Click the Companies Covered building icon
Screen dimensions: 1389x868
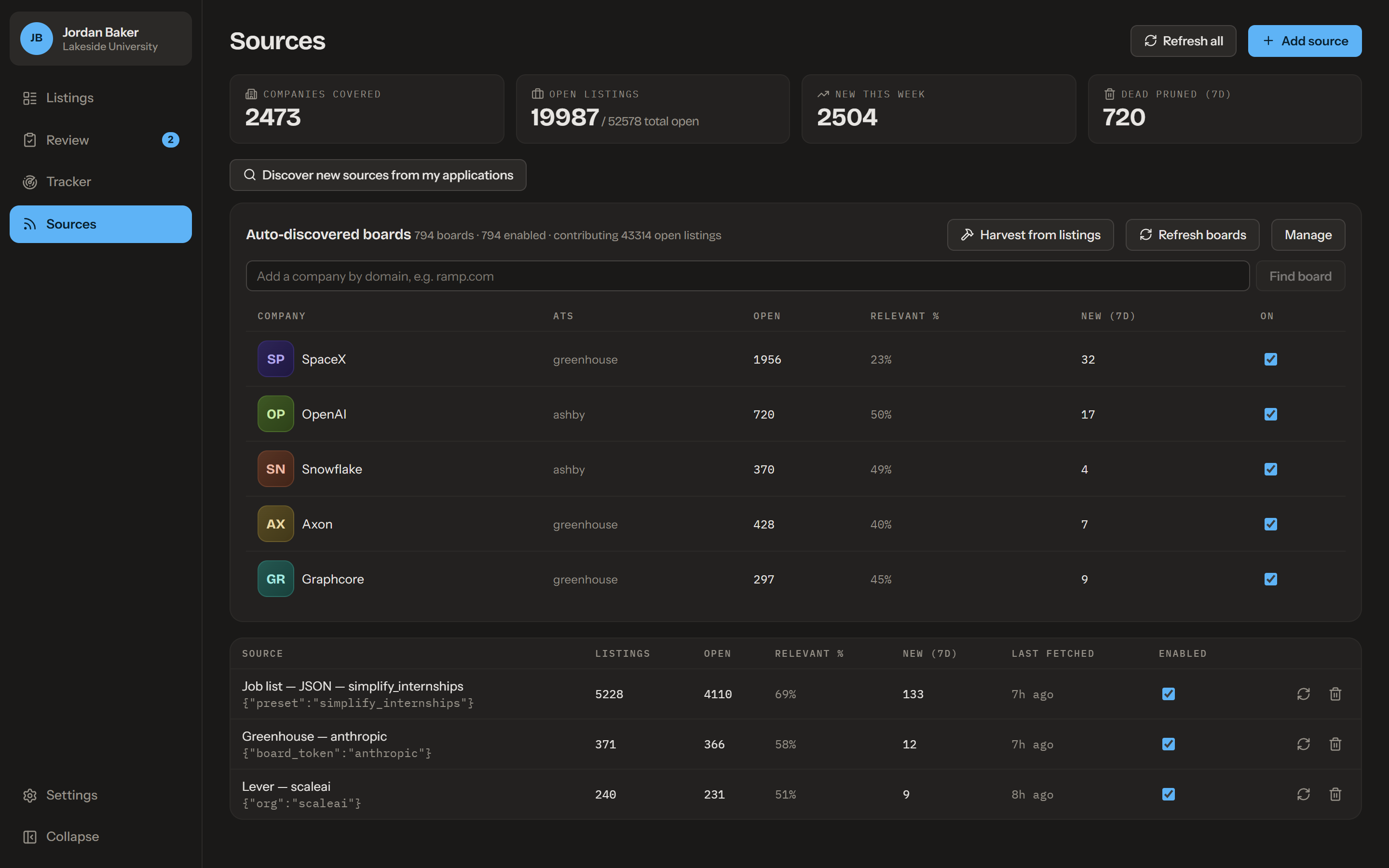click(251, 94)
